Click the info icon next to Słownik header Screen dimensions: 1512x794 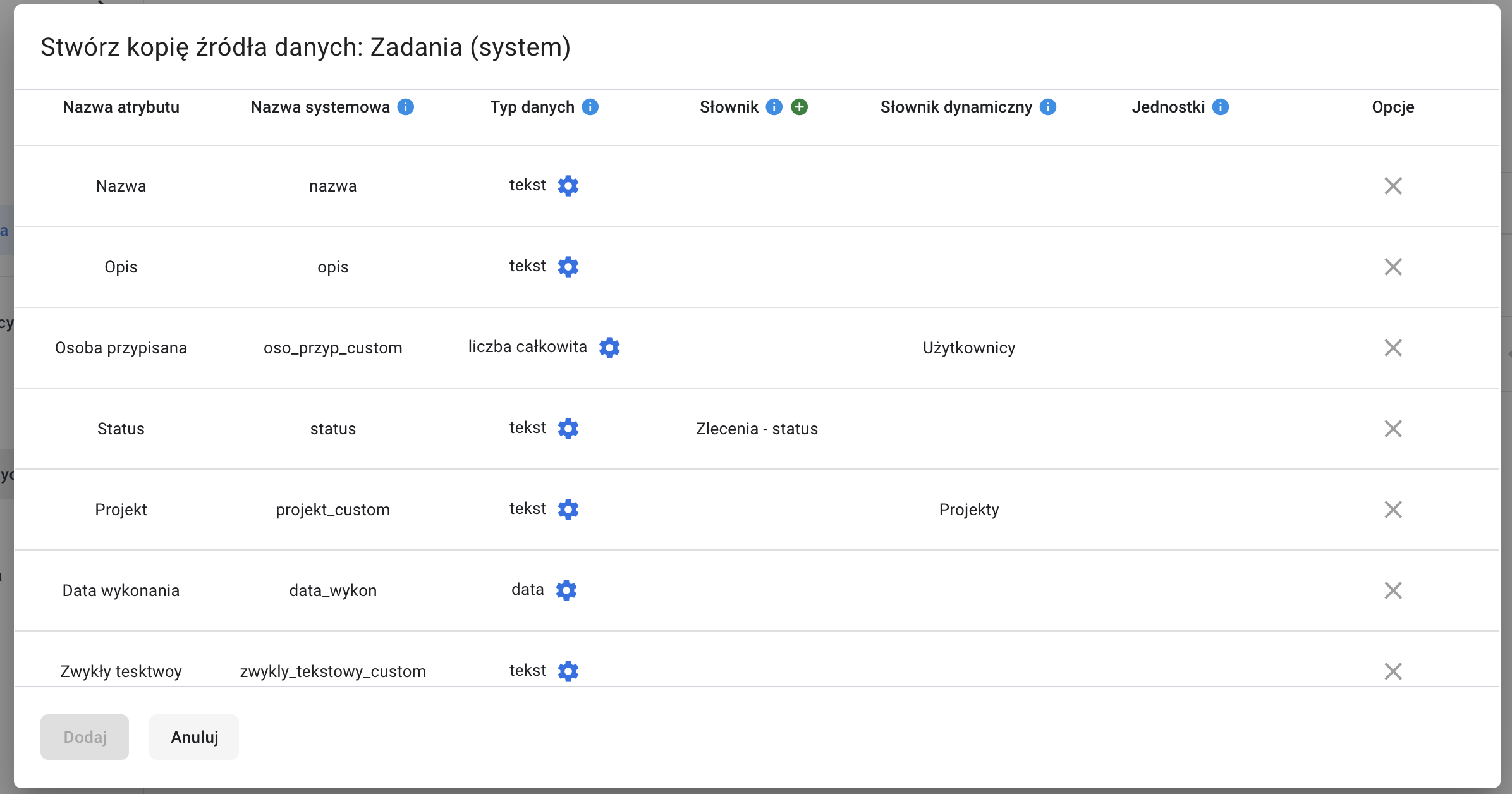774,107
